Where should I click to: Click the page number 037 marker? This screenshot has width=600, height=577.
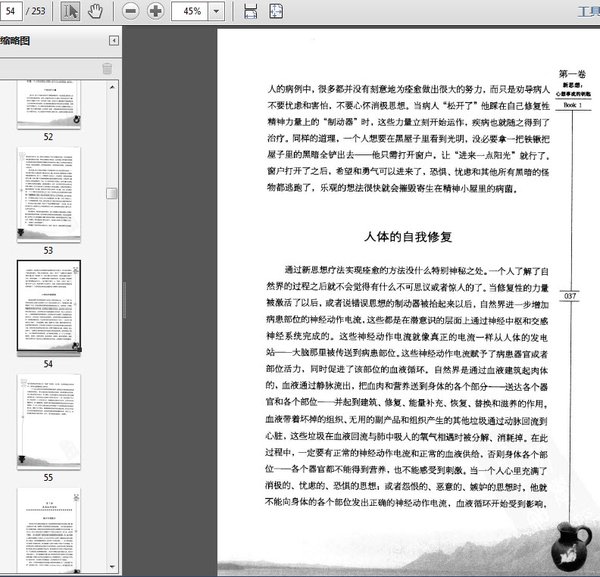click(x=570, y=296)
